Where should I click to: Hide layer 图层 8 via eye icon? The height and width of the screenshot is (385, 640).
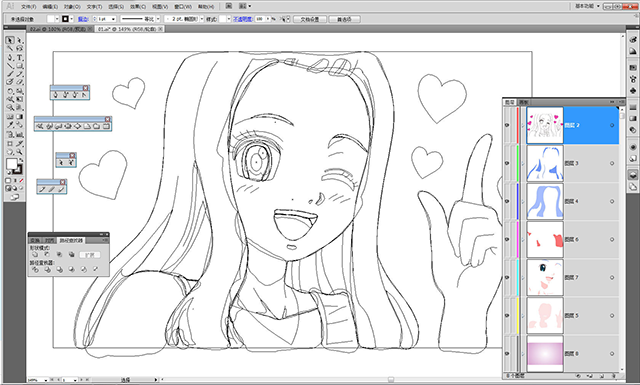point(507,353)
